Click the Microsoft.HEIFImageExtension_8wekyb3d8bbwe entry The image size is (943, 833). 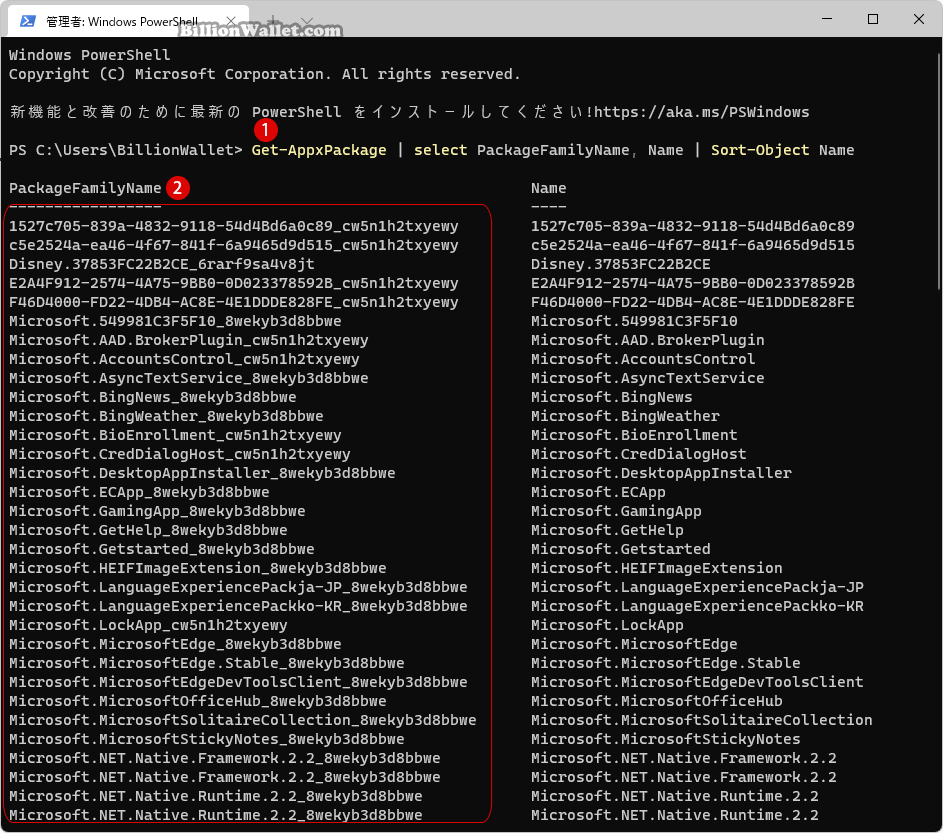tap(198, 568)
